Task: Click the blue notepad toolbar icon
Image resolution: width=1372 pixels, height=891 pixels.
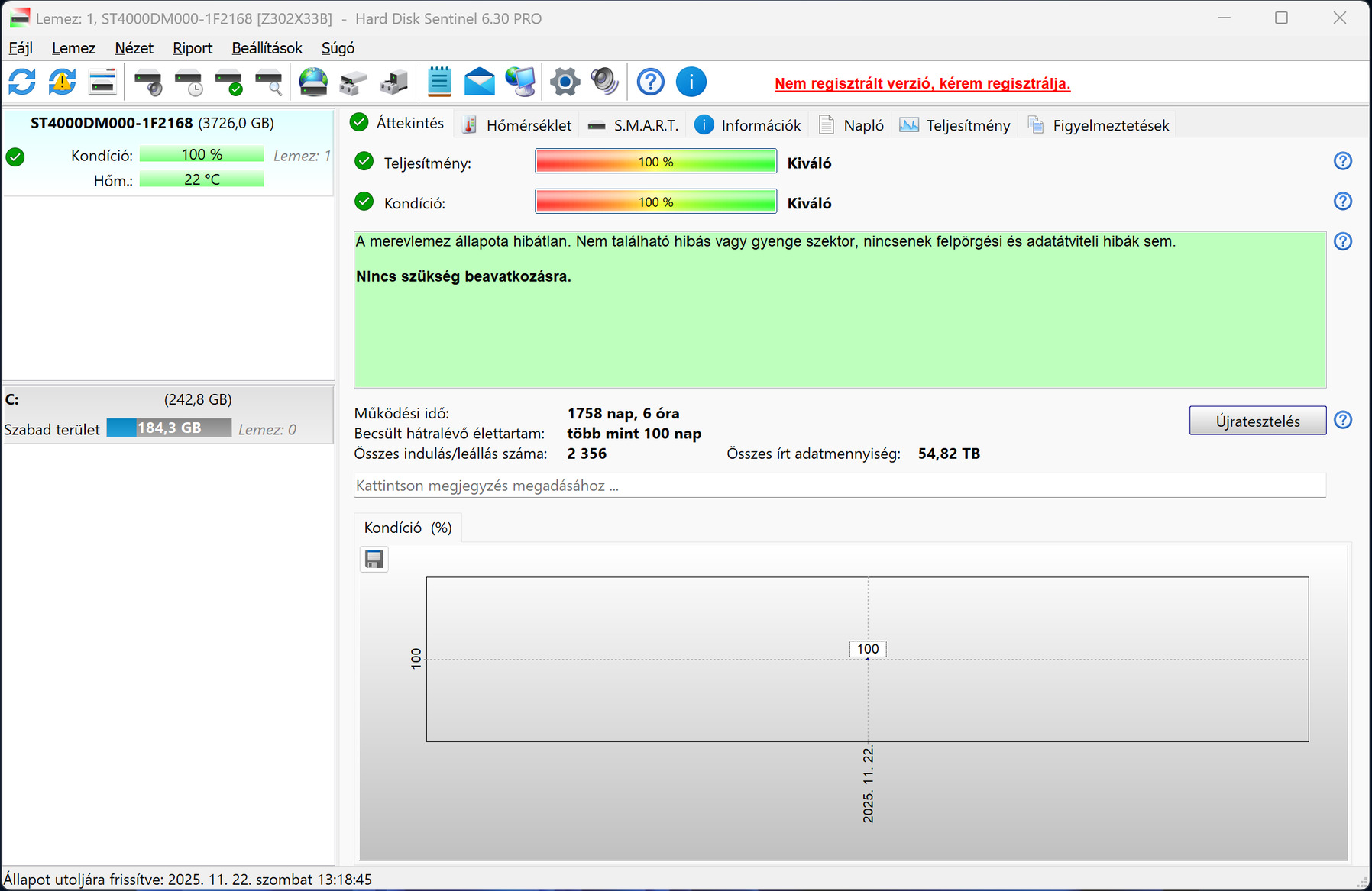Action: 439,82
